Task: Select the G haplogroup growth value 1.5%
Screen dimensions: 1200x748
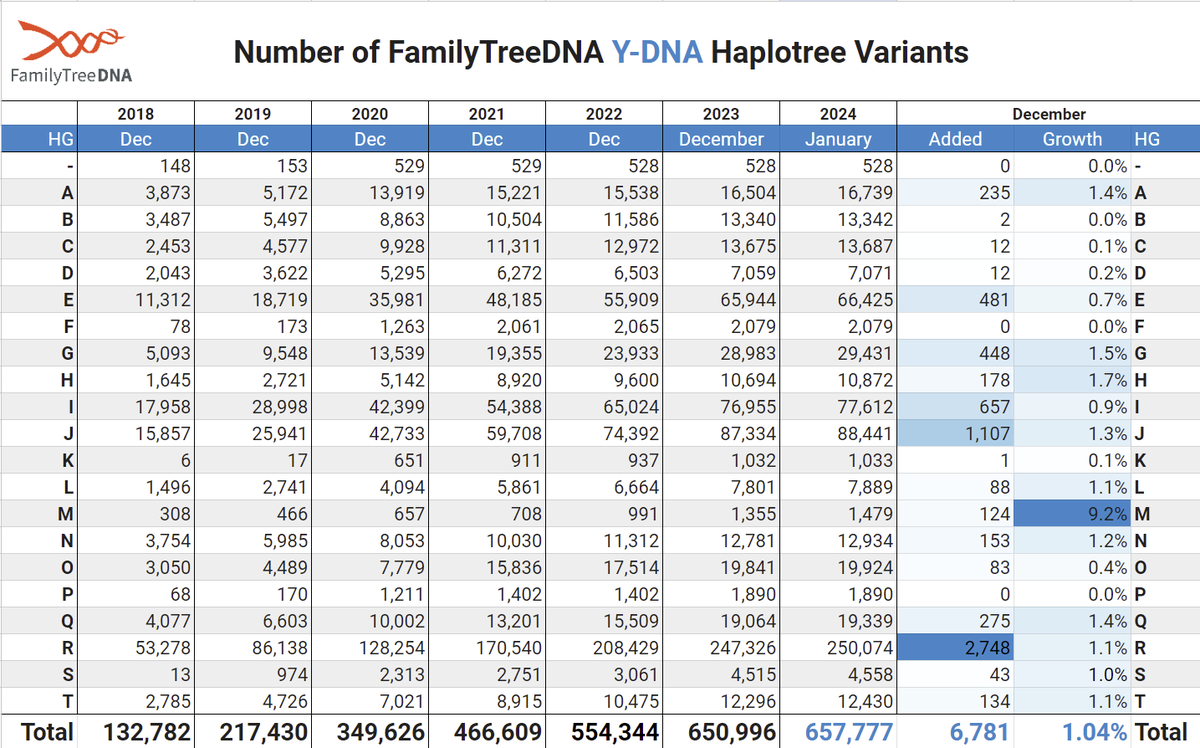Action: (x=1072, y=353)
